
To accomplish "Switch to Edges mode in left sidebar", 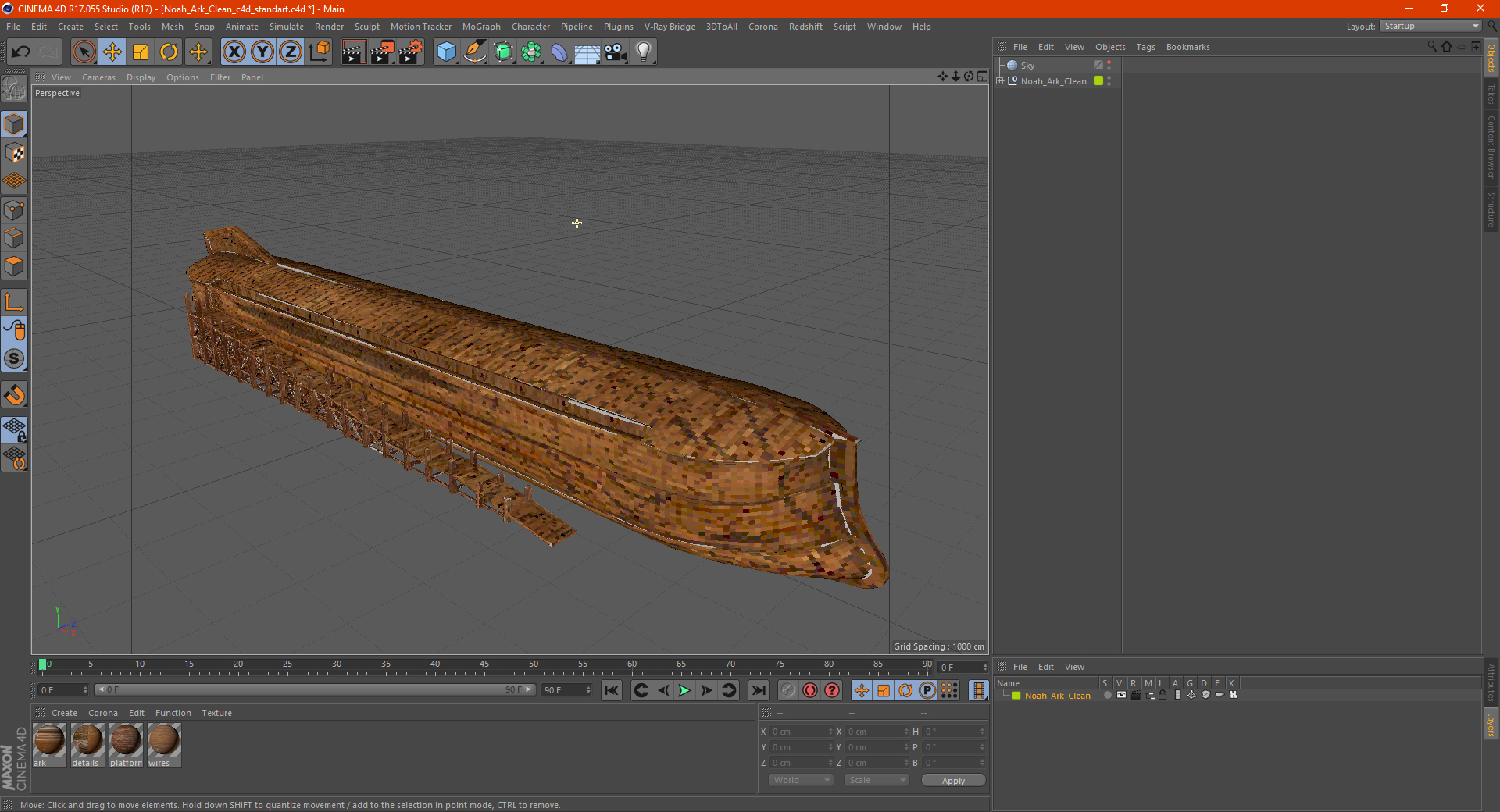I will [14, 238].
